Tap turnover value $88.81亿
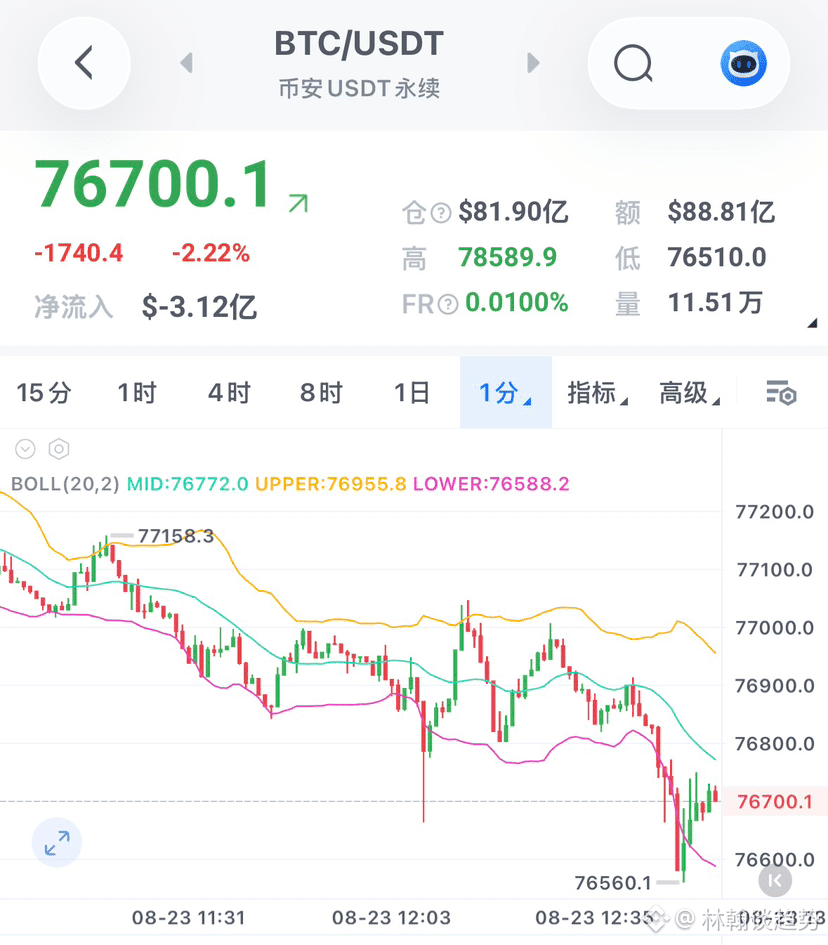 [721, 212]
